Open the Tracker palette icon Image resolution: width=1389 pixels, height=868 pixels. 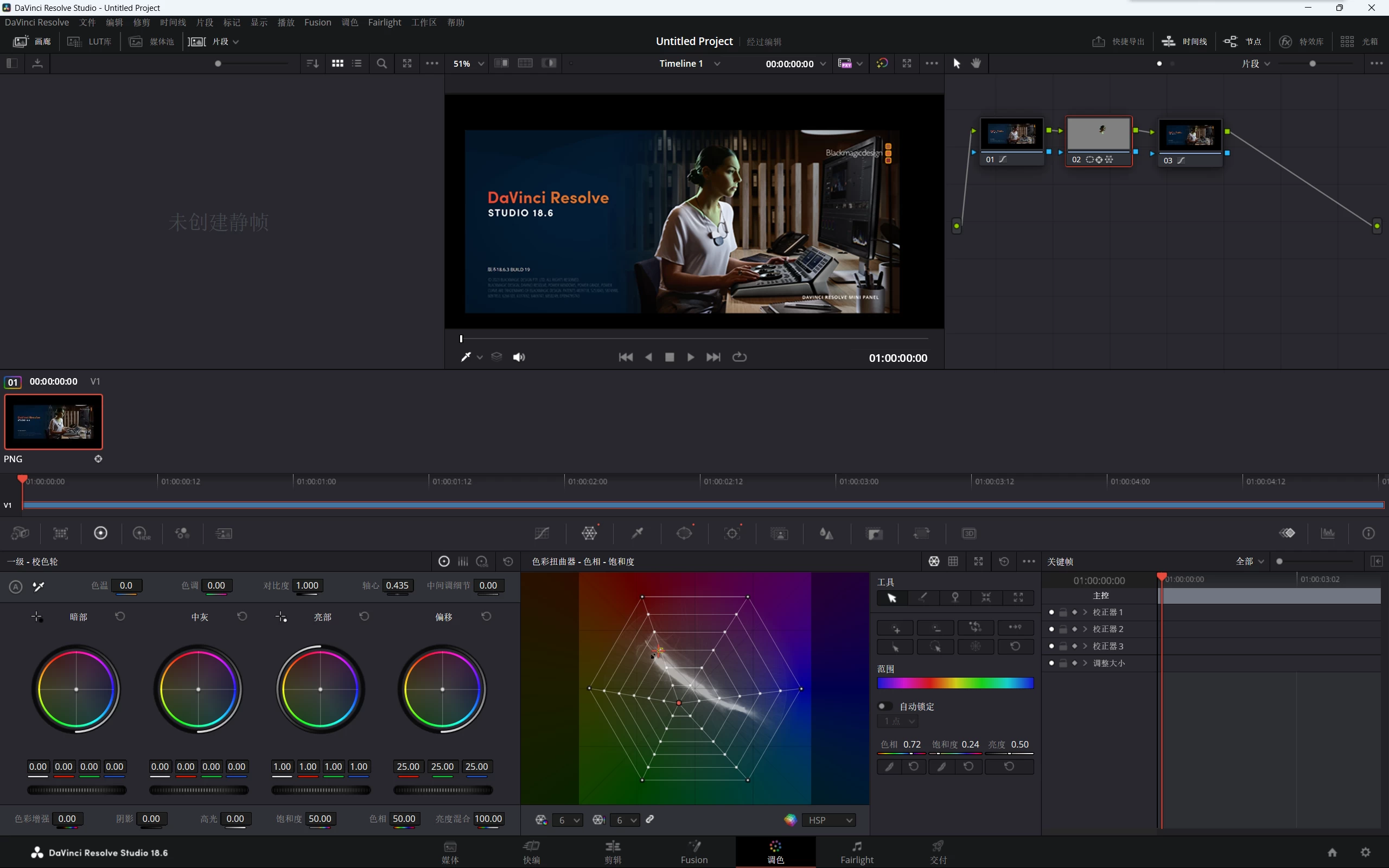(x=732, y=533)
